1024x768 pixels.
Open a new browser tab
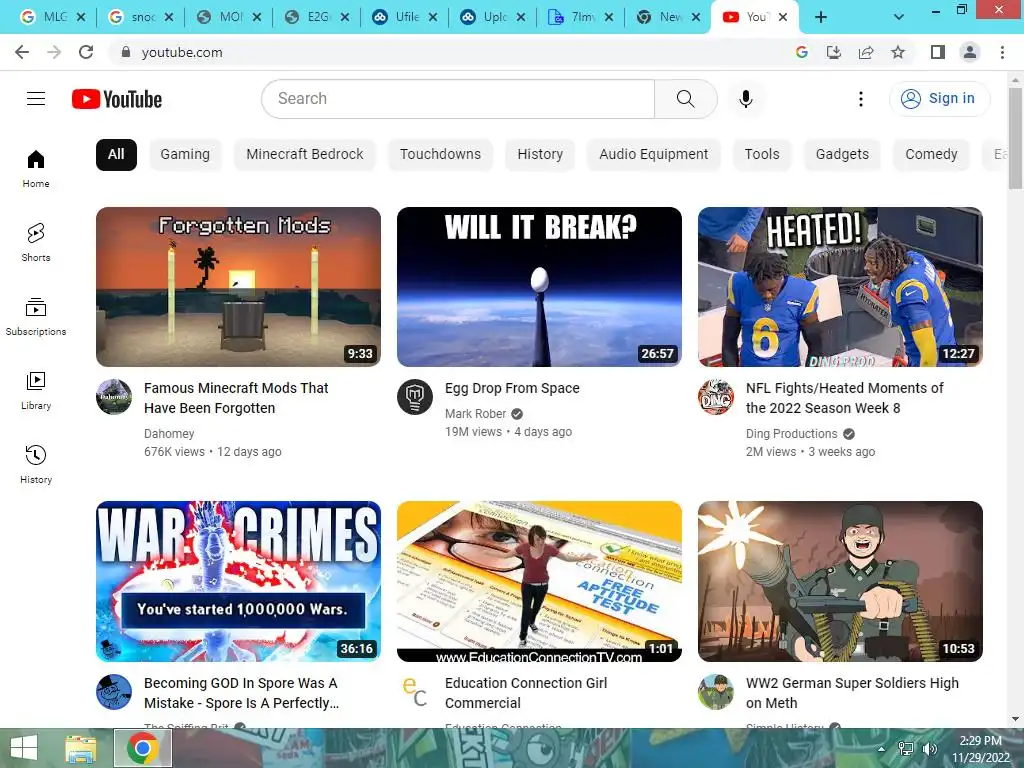[x=821, y=18]
